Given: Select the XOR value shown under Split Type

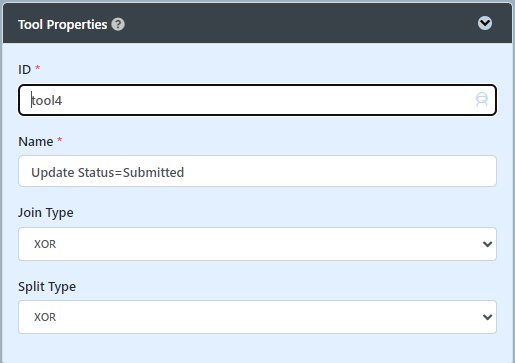Looking at the screenshot, I should (45, 317).
